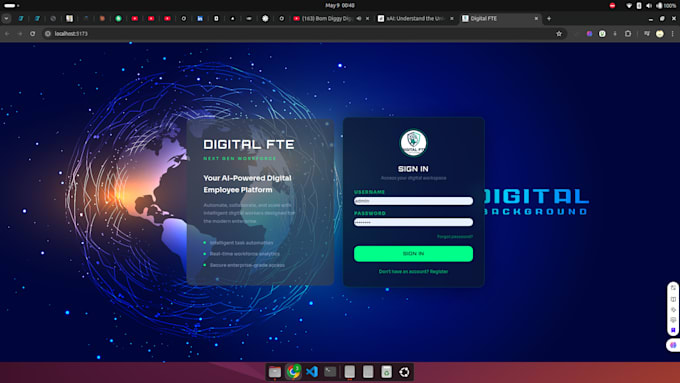Switch to the green circle pinned tab
Viewport: 680px width, 383px height.
tap(118, 19)
